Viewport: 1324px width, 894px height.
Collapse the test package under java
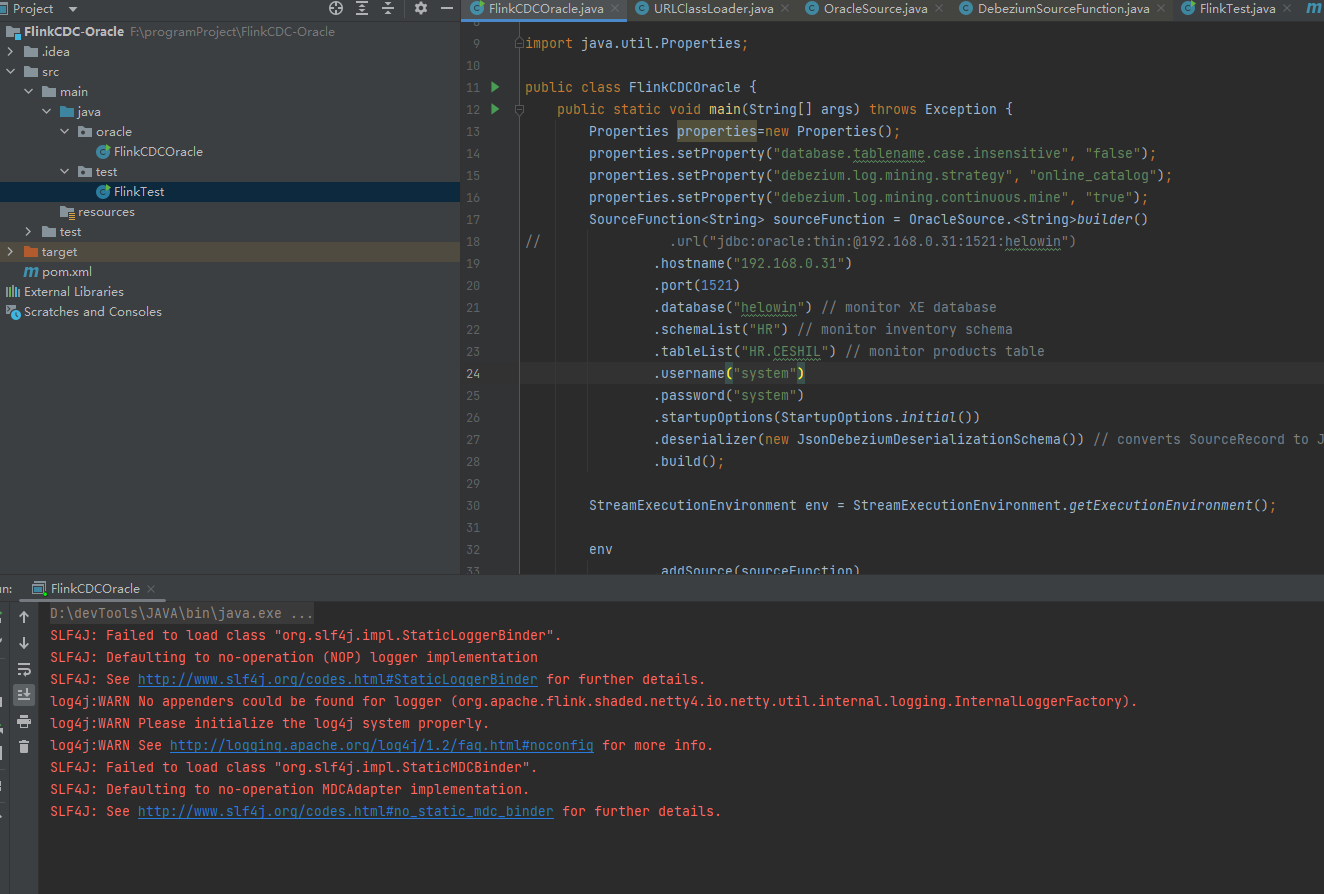65,172
